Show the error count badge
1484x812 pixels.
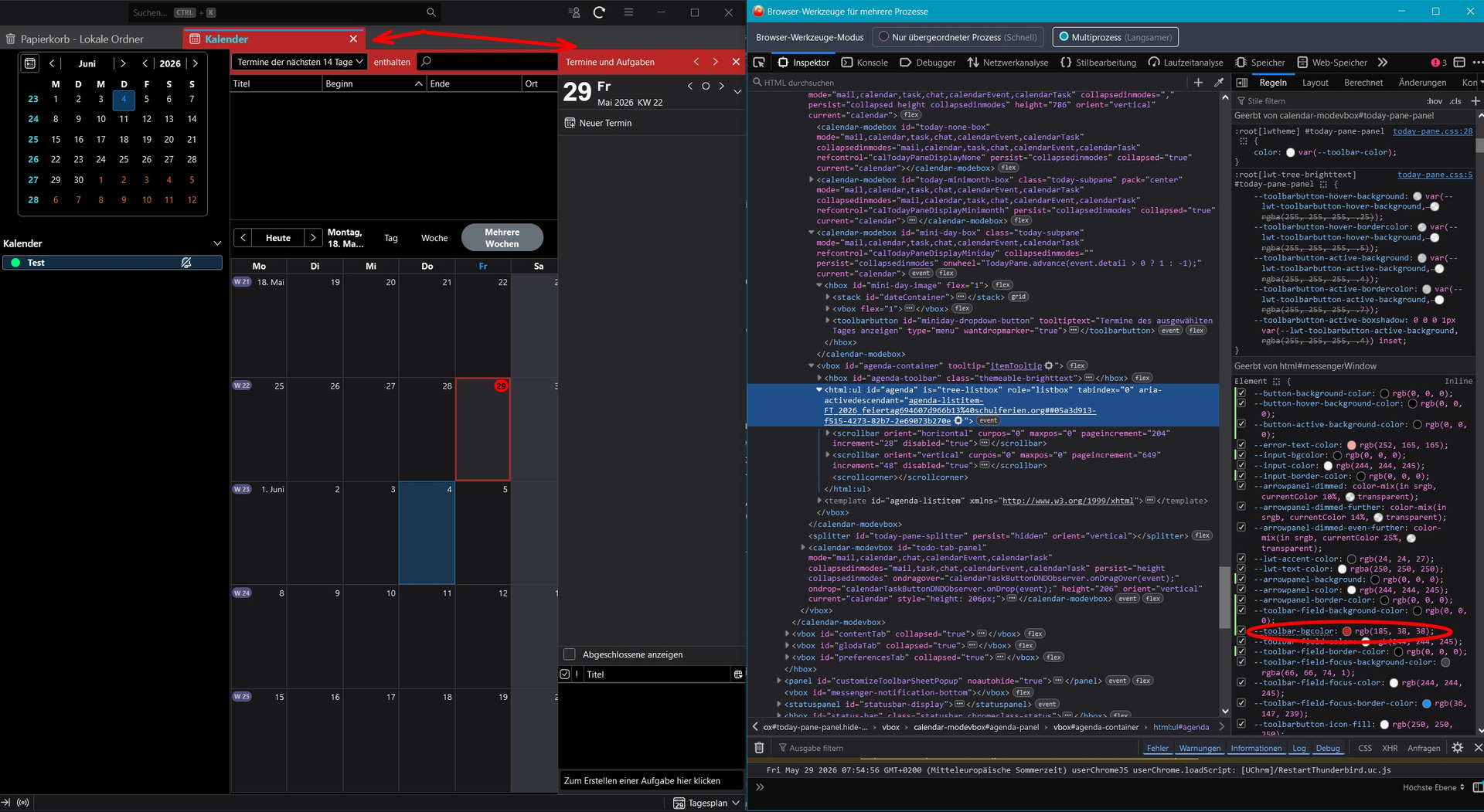(x=1438, y=63)
